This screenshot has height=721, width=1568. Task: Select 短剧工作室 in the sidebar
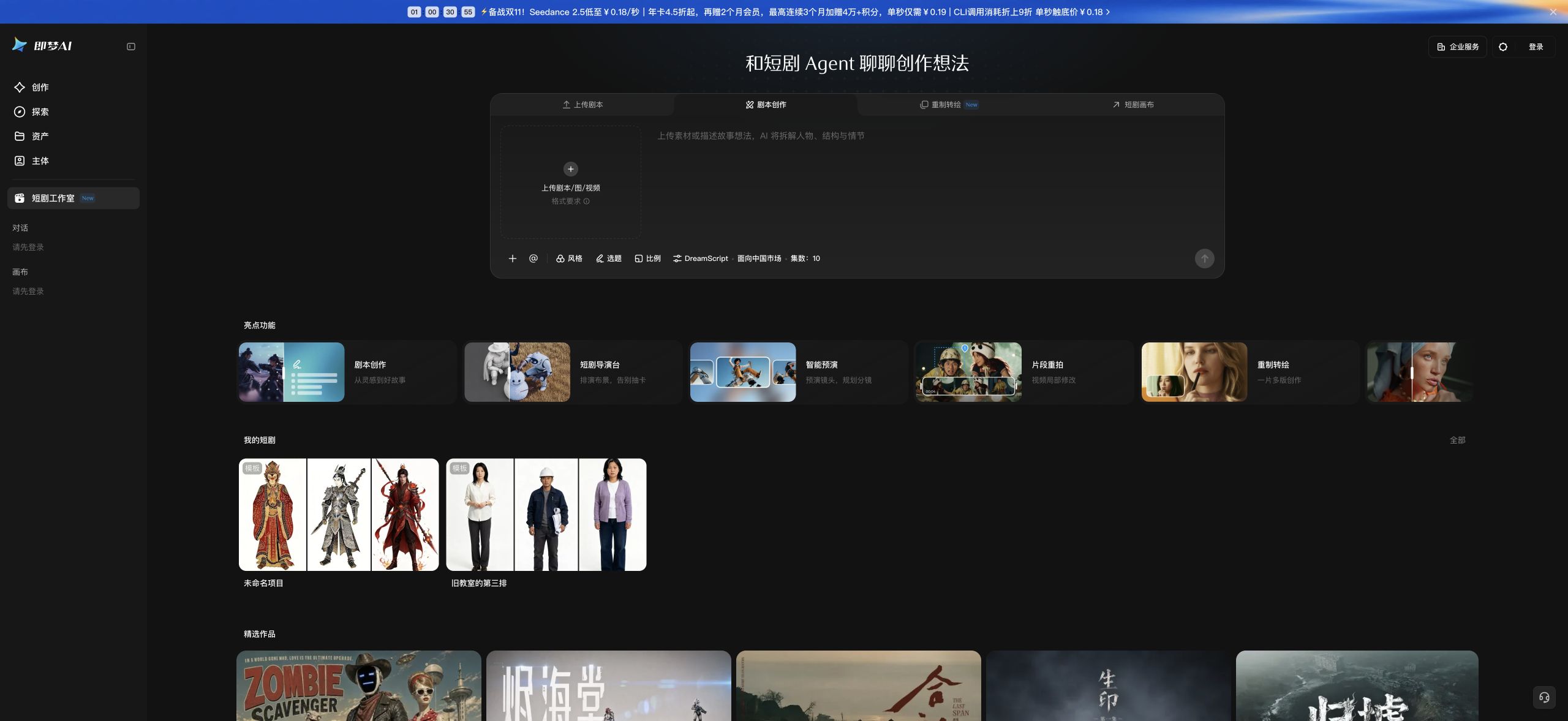click(x=73, y=198)
